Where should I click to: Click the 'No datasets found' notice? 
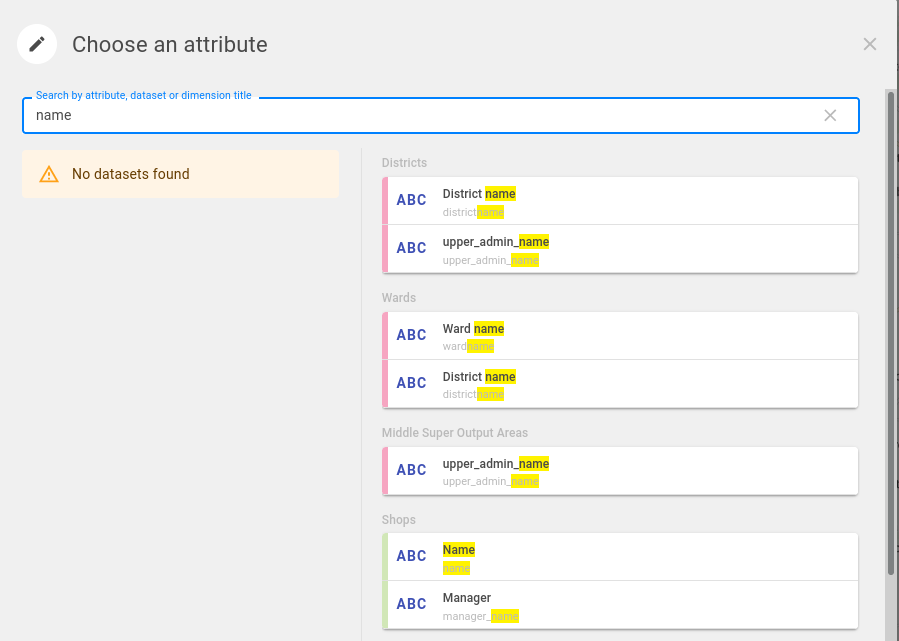[180, 174]
